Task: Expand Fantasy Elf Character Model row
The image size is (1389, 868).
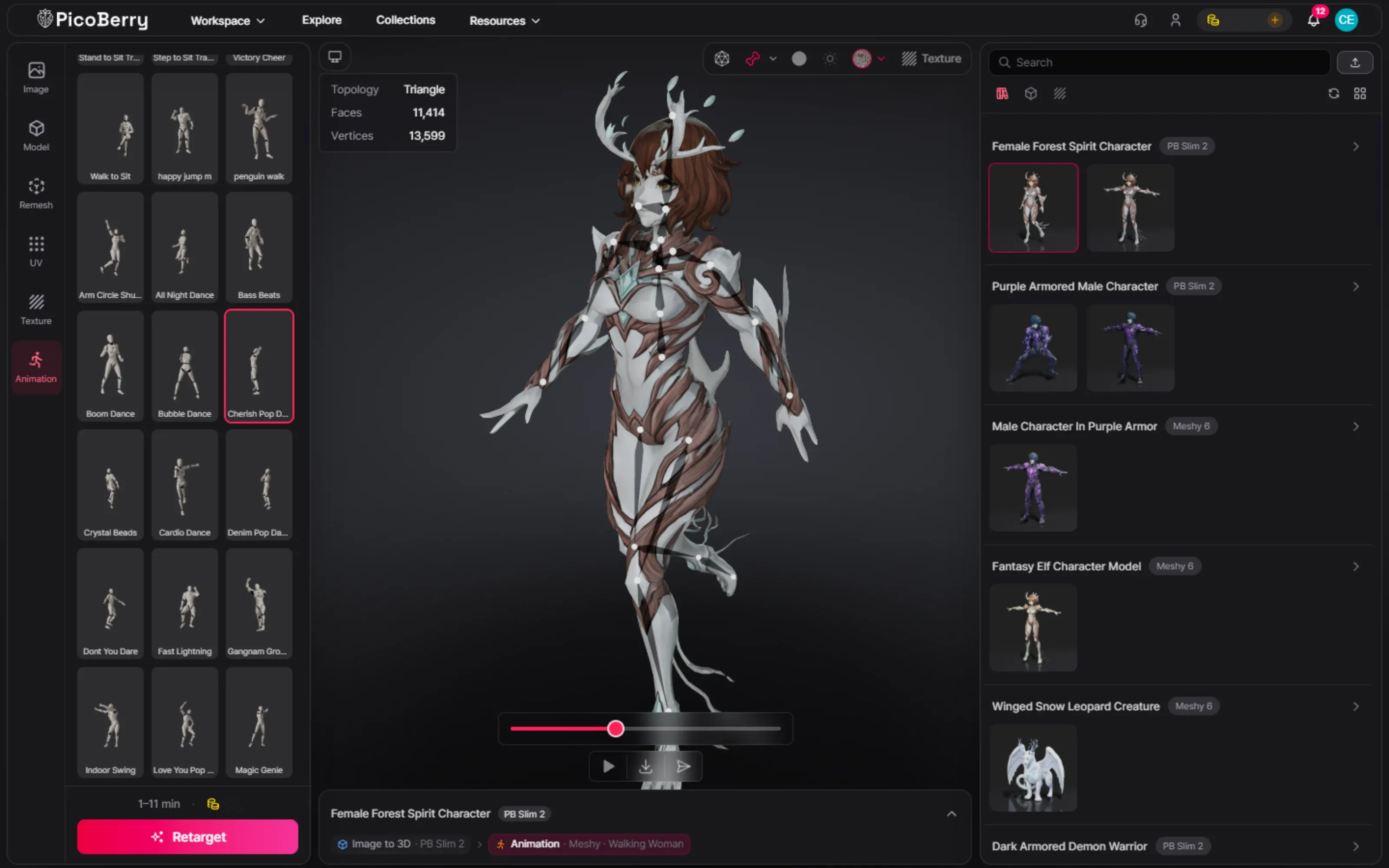Action: click(1356, 567)
